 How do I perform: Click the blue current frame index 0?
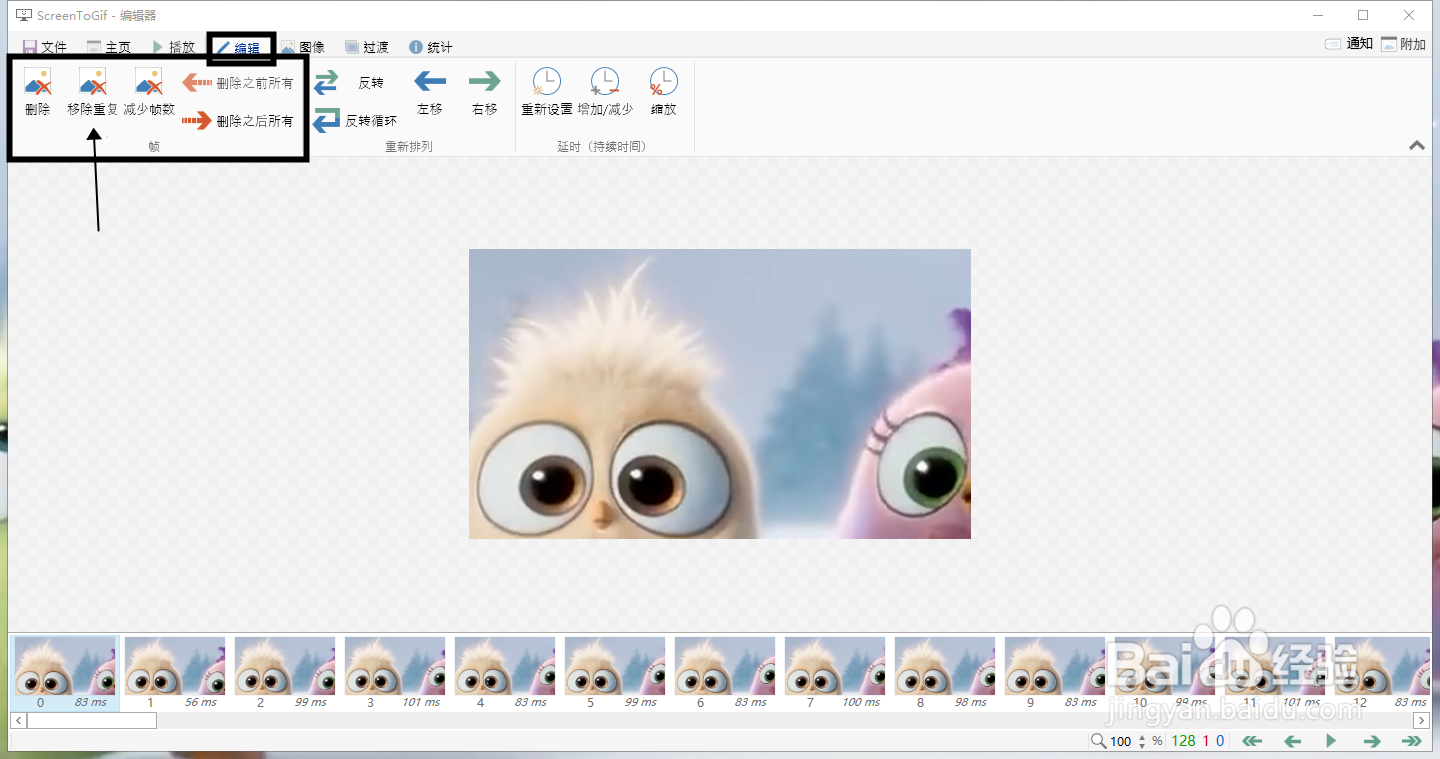point(1220,741)
